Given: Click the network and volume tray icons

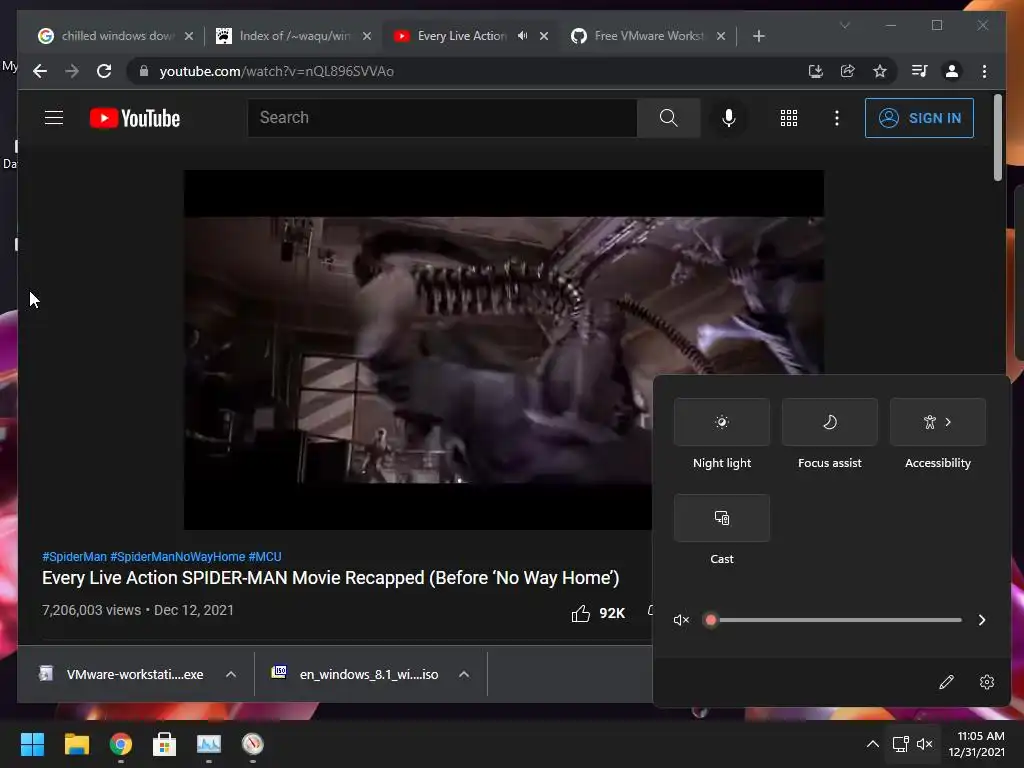Looking at the screenshot, I should (x=912, y=744).
